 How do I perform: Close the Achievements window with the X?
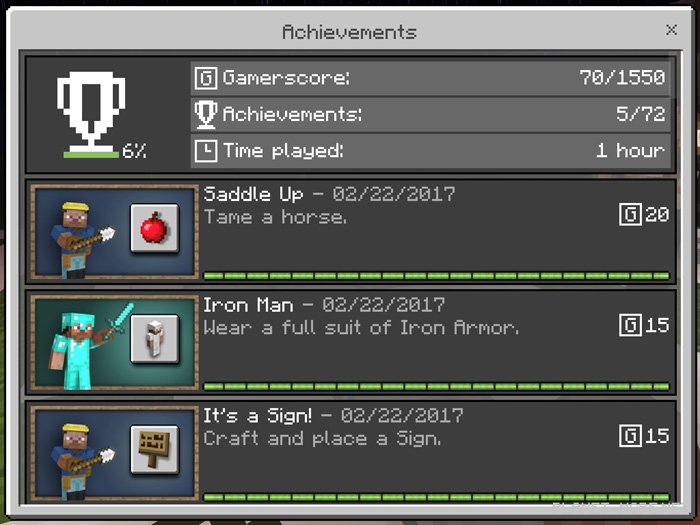pyautogui.click(x=671, y=30)
